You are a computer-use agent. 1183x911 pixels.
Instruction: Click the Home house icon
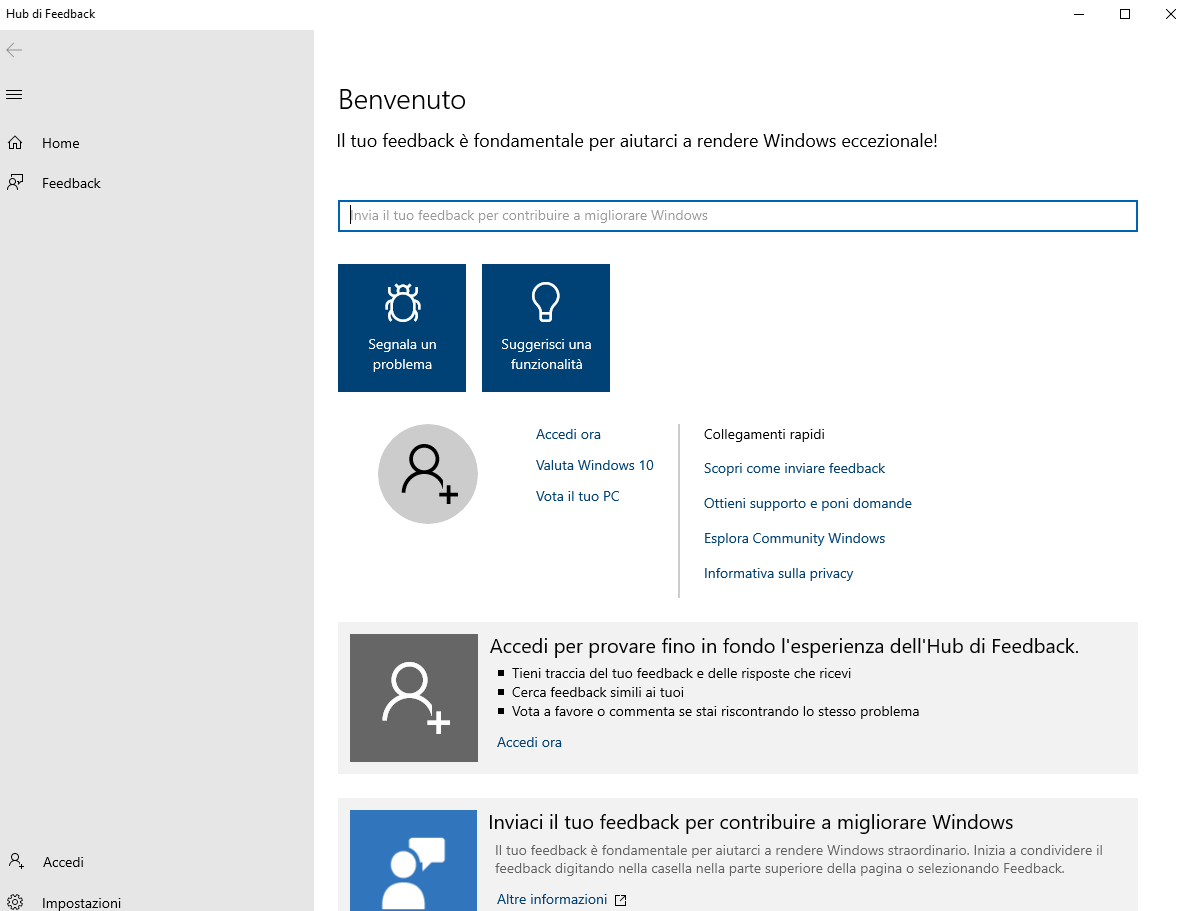pos(15,143)
